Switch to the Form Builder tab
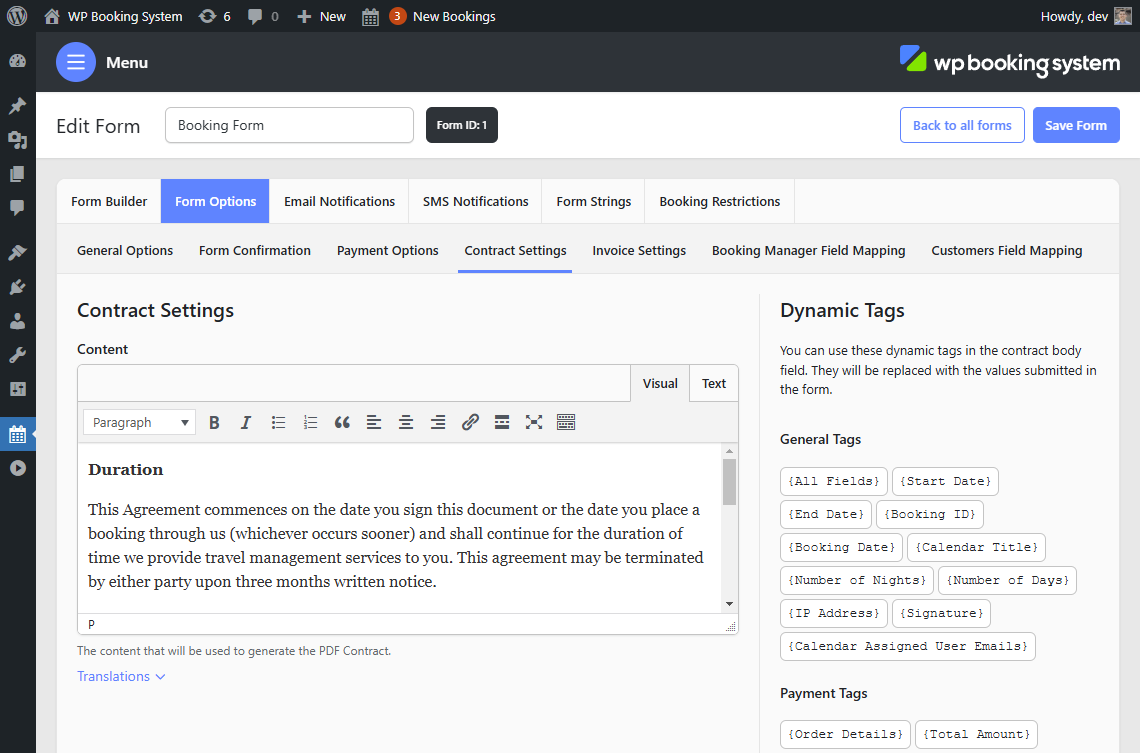 coord(109,201)
